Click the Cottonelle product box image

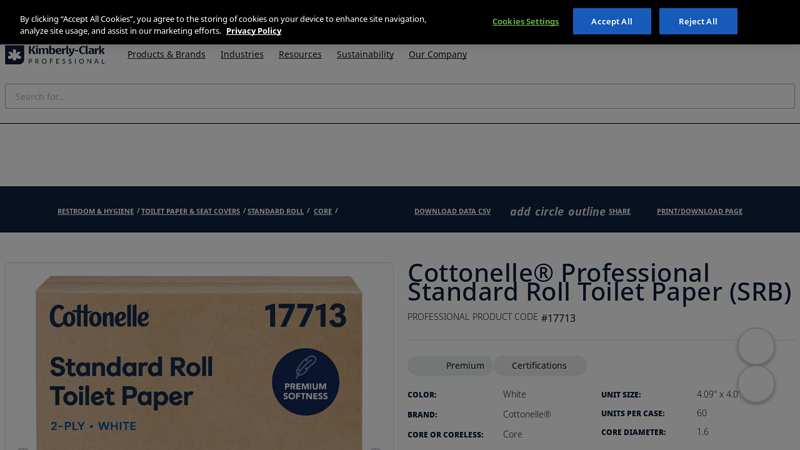click(x=200, y=360)
